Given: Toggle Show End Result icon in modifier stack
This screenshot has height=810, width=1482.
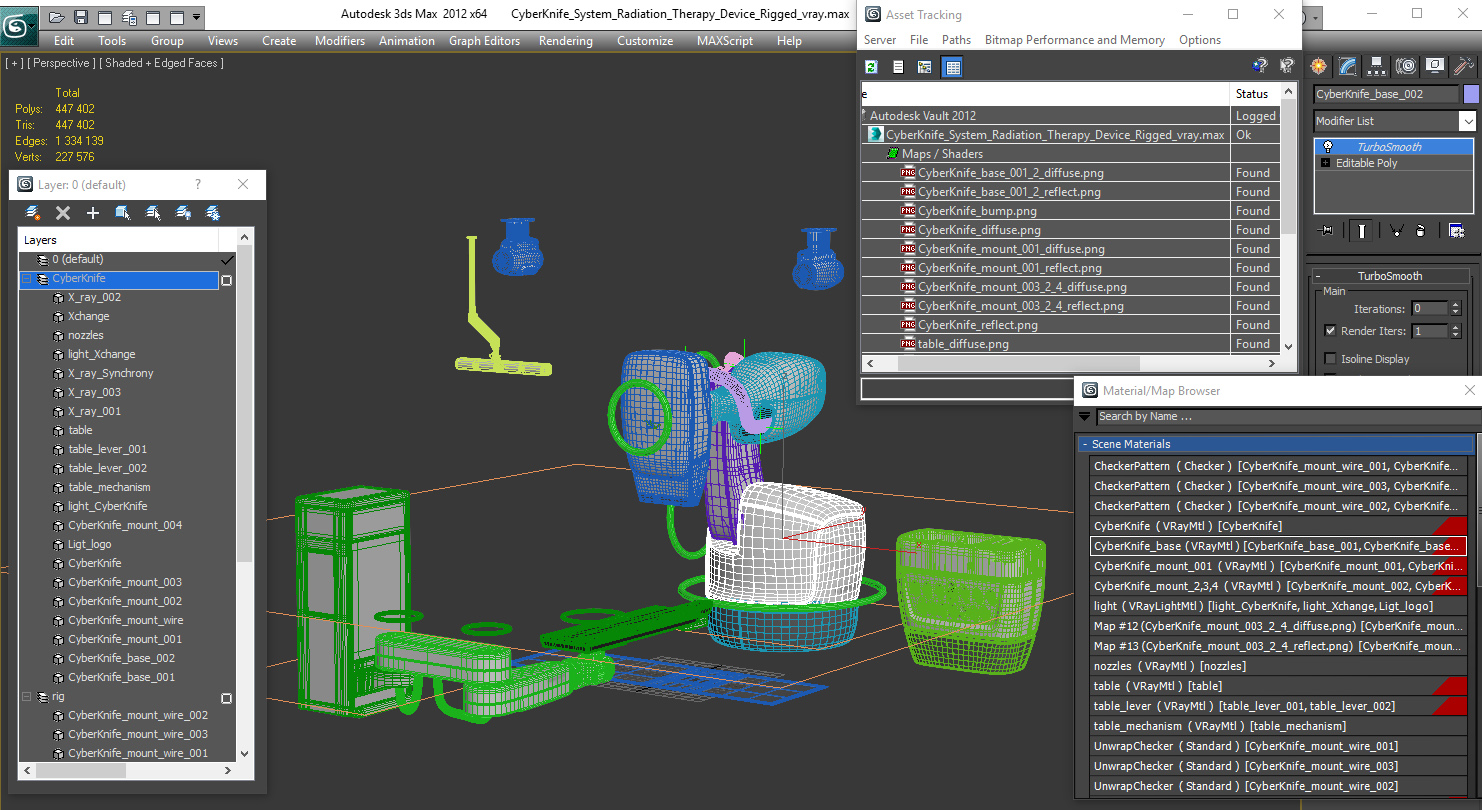Looking at the screenshot, I should pyautogui.click(x=1362, y=231).
